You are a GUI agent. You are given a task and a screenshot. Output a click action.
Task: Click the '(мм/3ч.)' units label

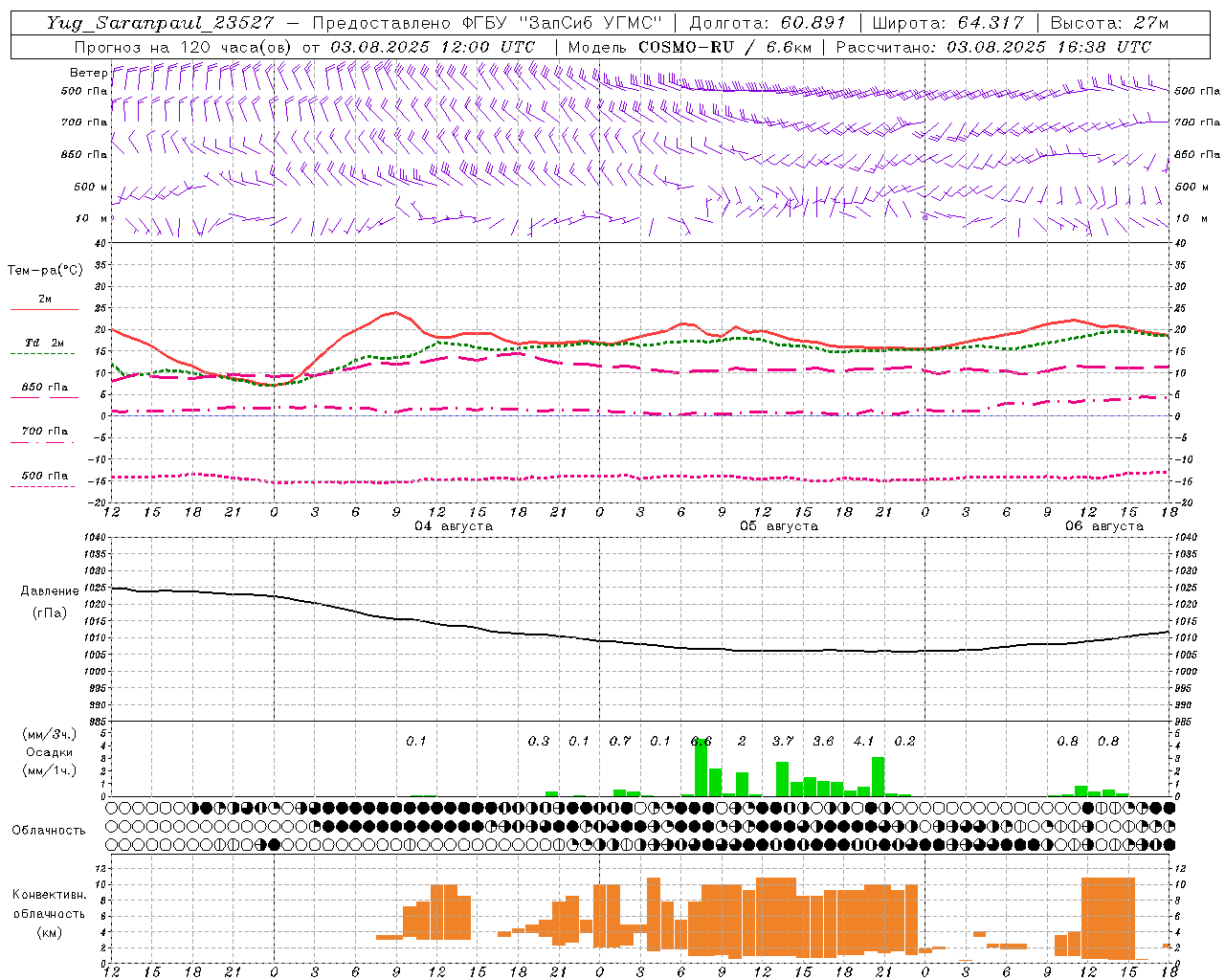pyautogui.click(x=50, y=735)
